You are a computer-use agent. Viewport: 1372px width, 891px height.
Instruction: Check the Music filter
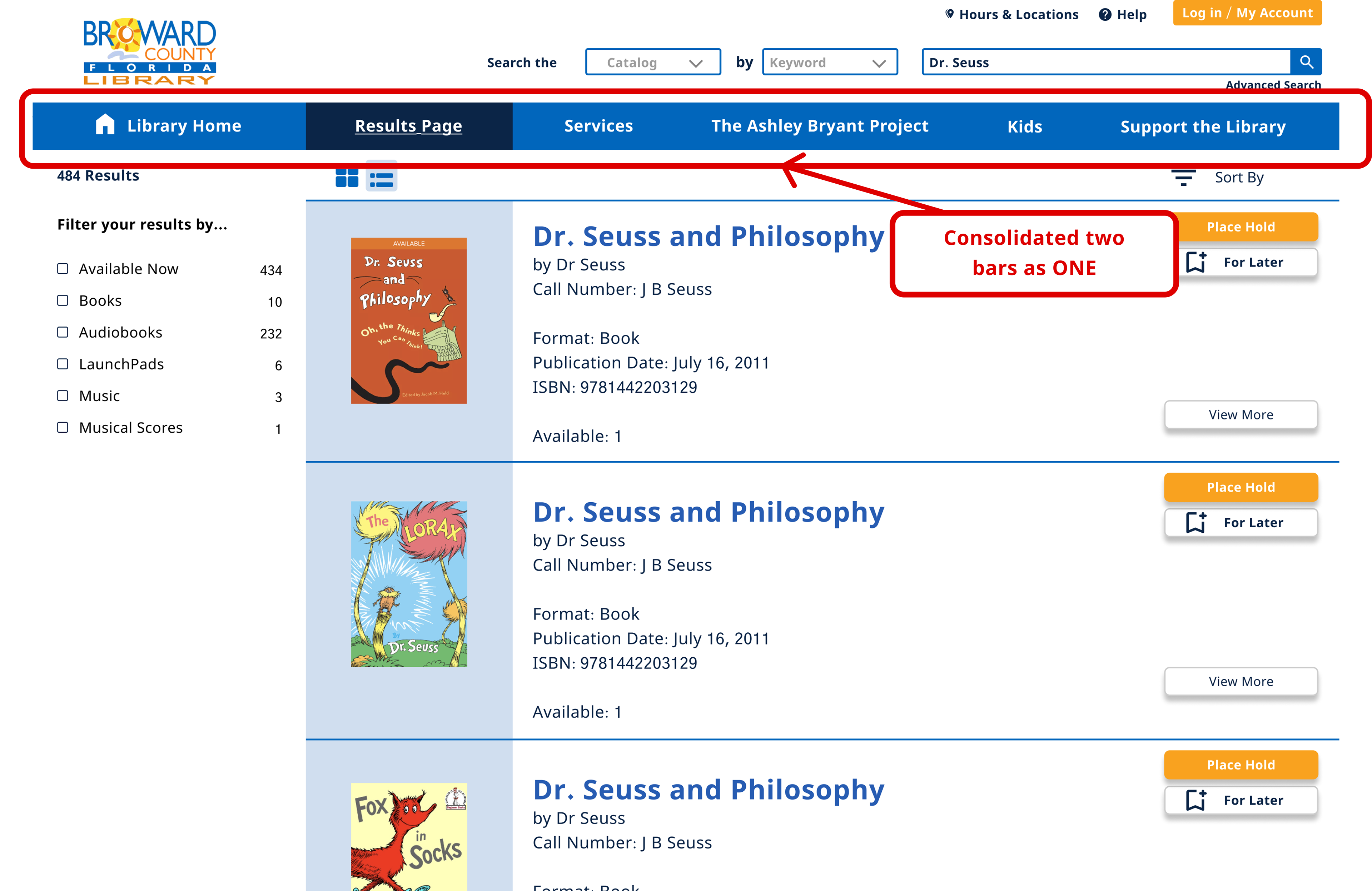coord(63,395)
